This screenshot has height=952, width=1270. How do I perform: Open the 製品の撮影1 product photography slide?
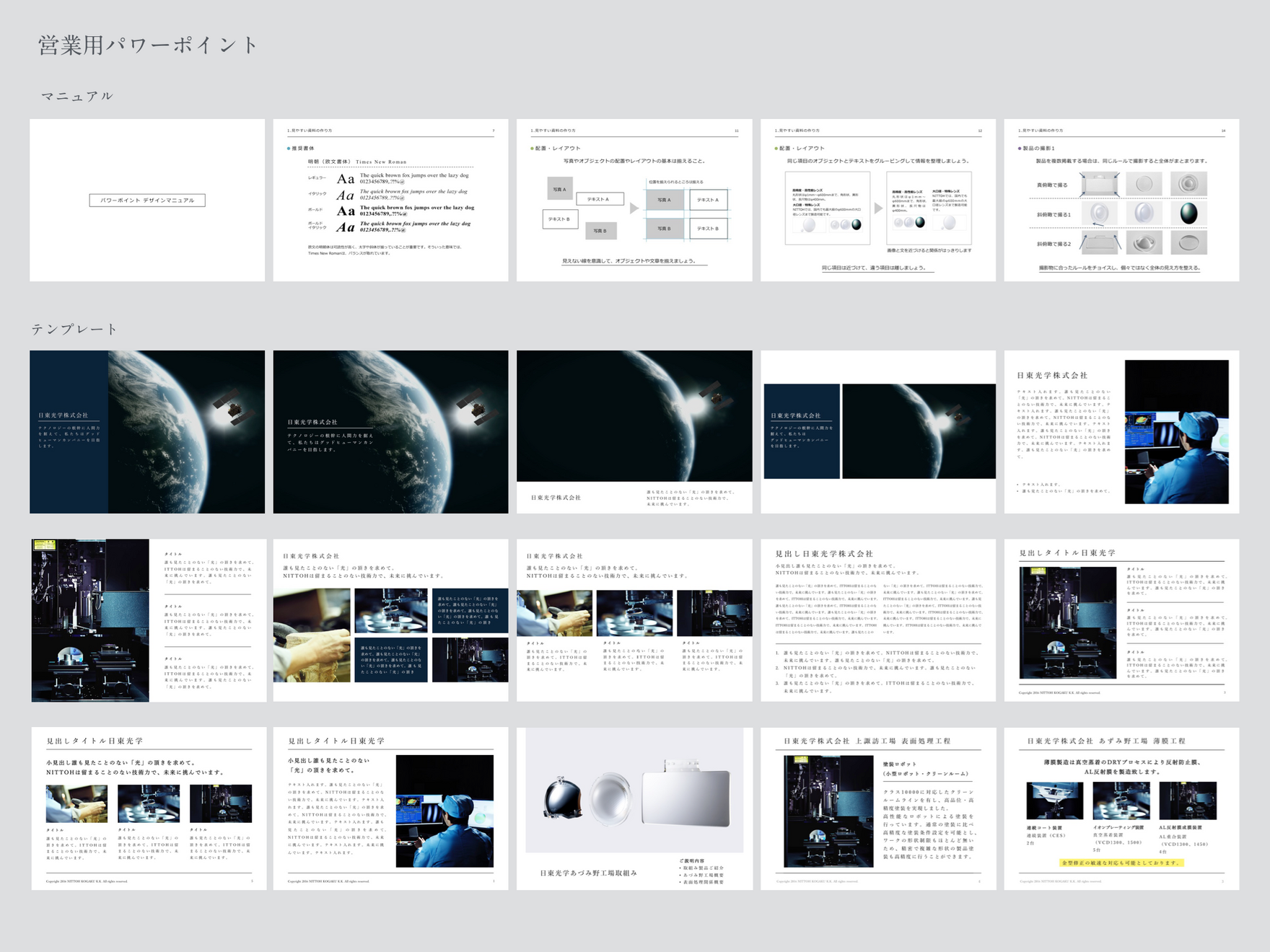[1121, 200]
